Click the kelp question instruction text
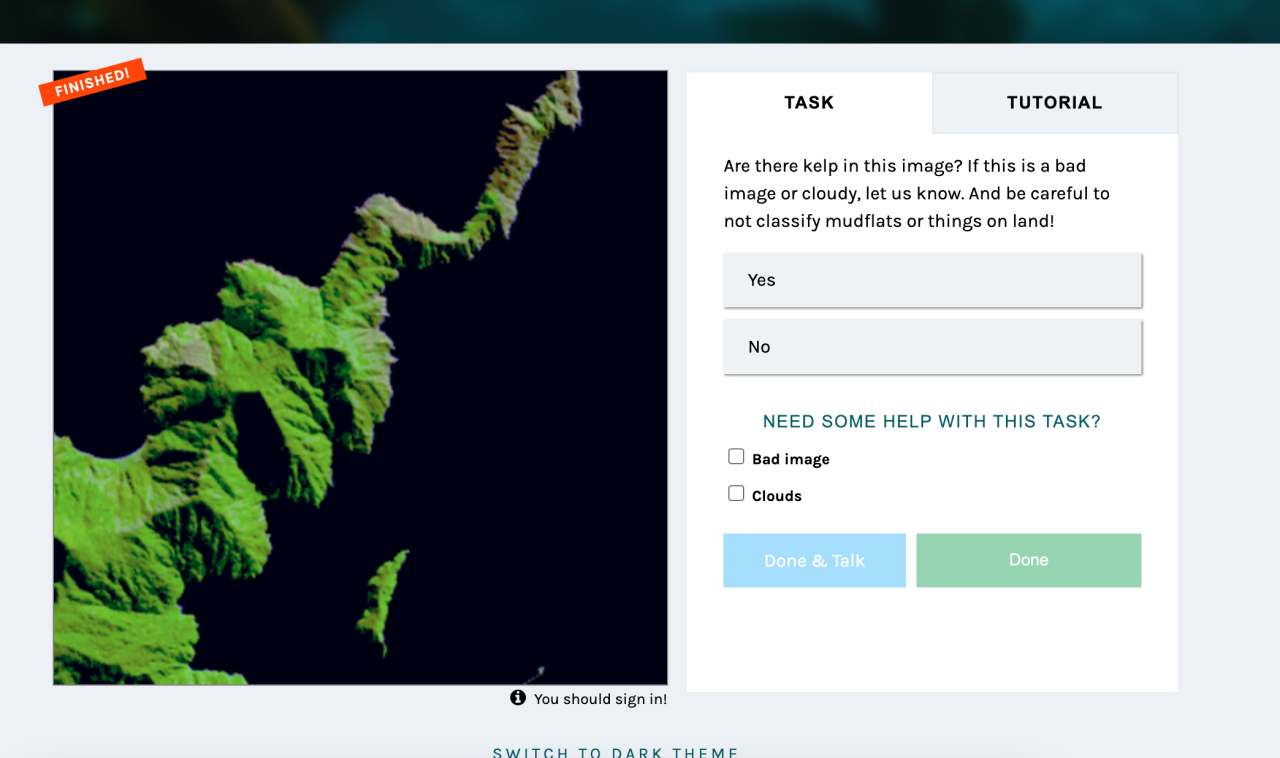The image size is (1280, 758). (x=917, y=193)
